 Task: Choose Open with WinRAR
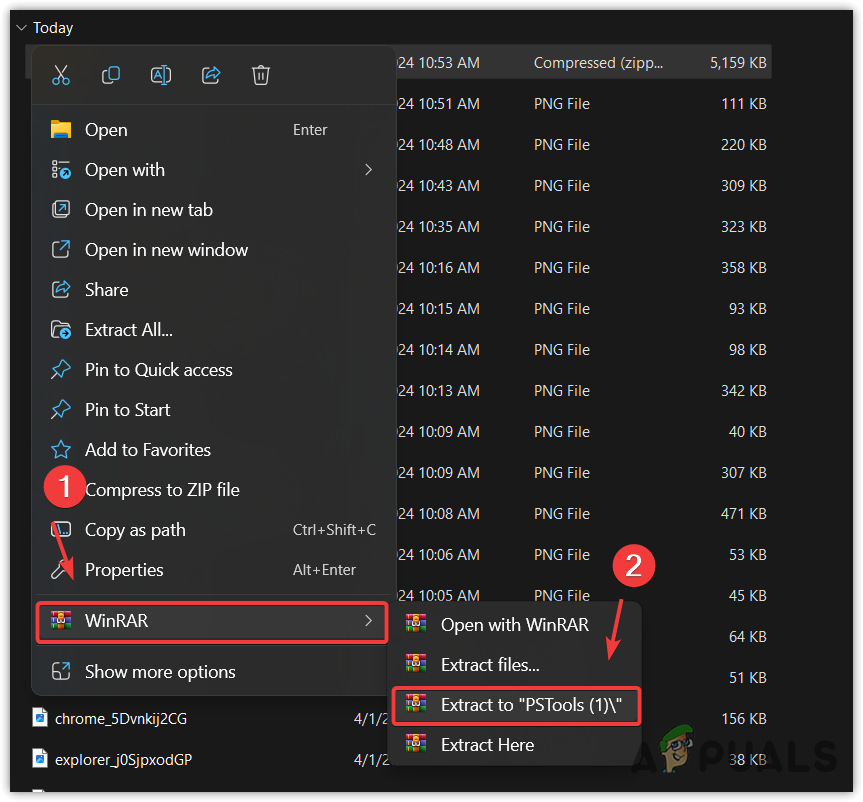(515, 625)
